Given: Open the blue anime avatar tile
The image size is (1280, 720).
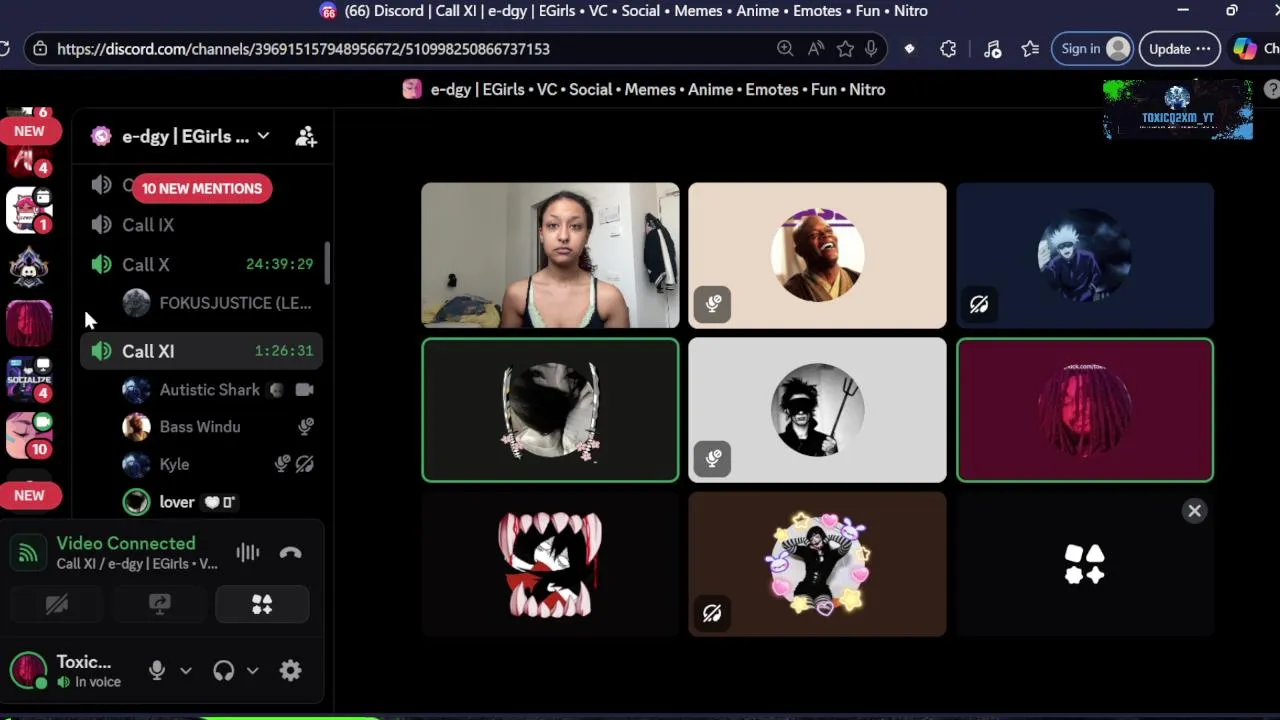Looking at the screenshot, I should click(1085, 255).
